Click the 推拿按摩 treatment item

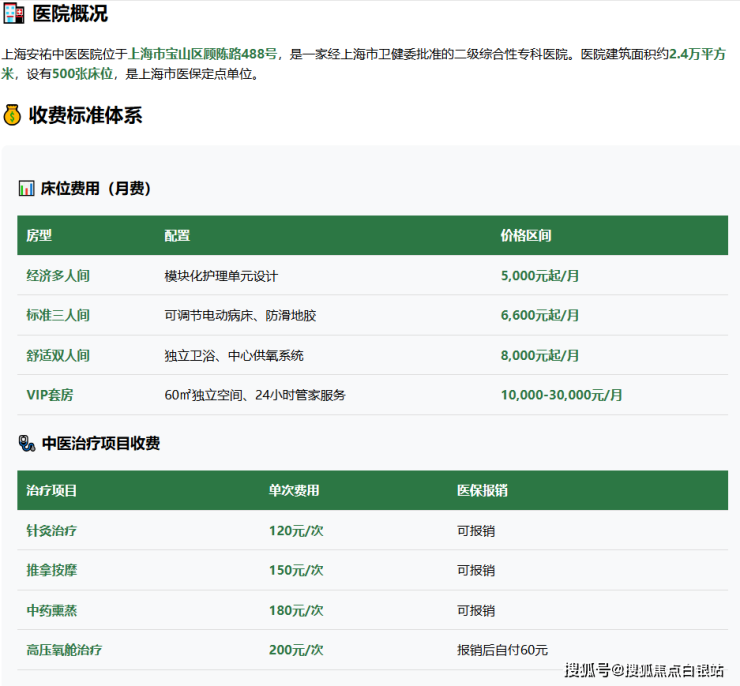[52, 570]
